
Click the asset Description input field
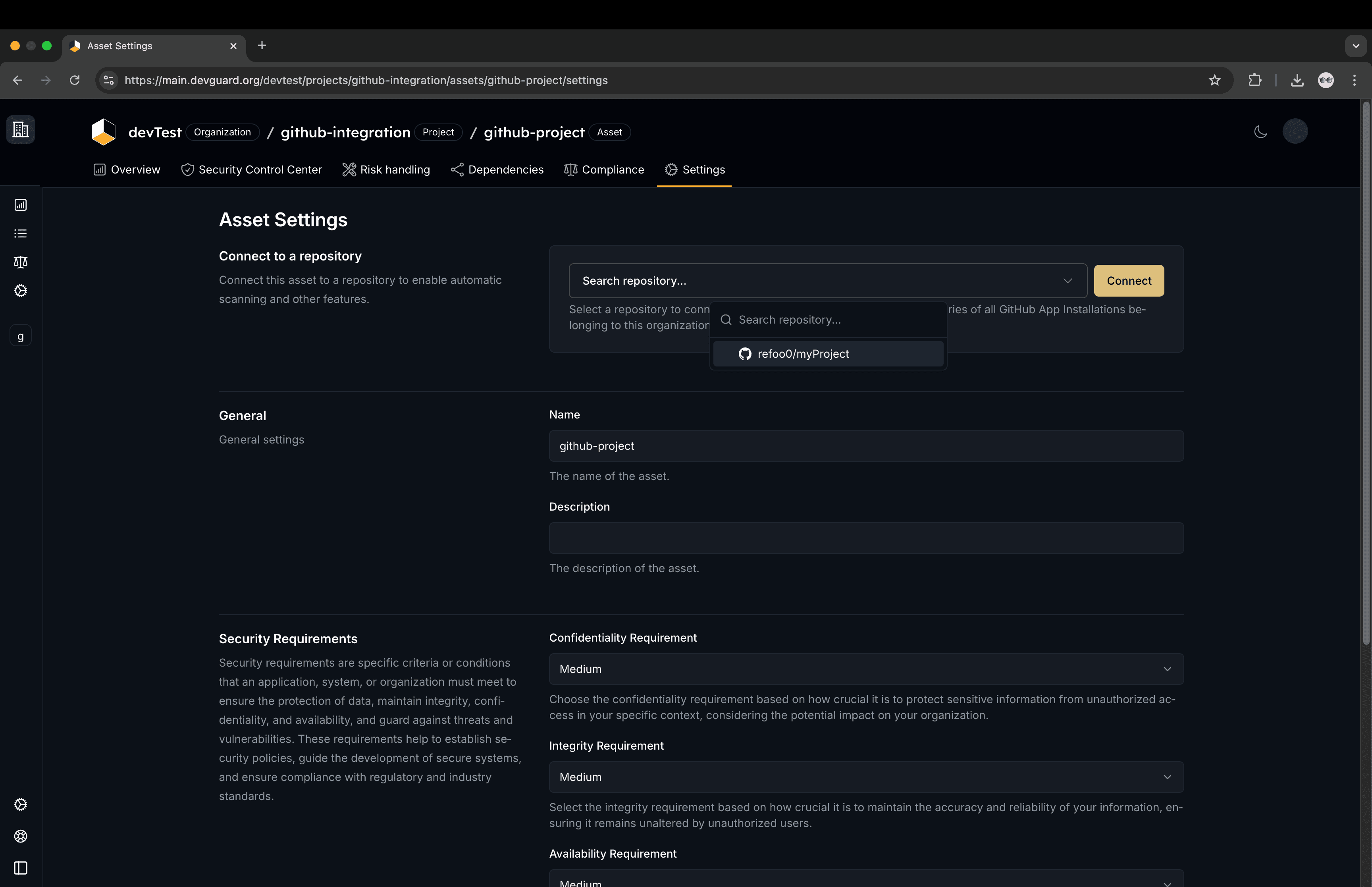[865, 537]
